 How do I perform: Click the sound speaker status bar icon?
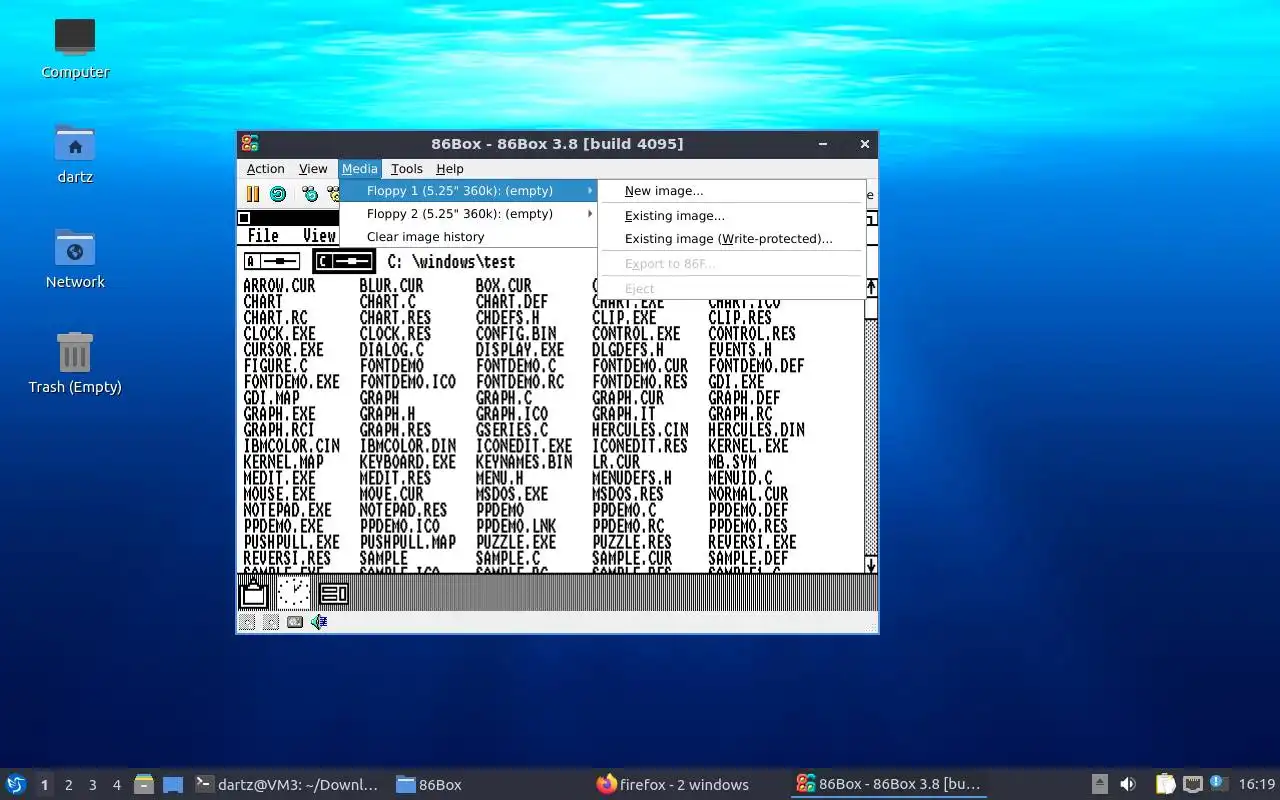[319, 622]
